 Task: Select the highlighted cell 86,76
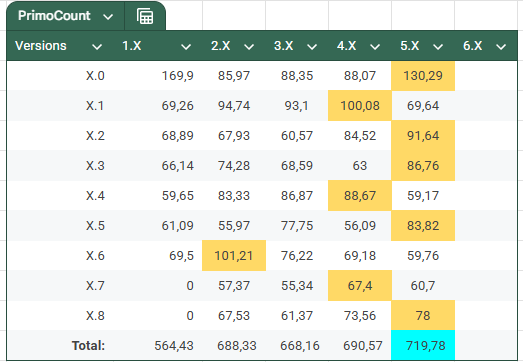point(423,166)
